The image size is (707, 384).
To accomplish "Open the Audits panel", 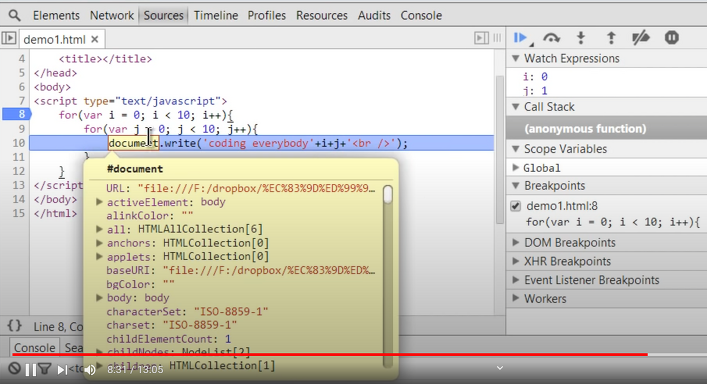I will pyautogui.click(x=374, y=15).
